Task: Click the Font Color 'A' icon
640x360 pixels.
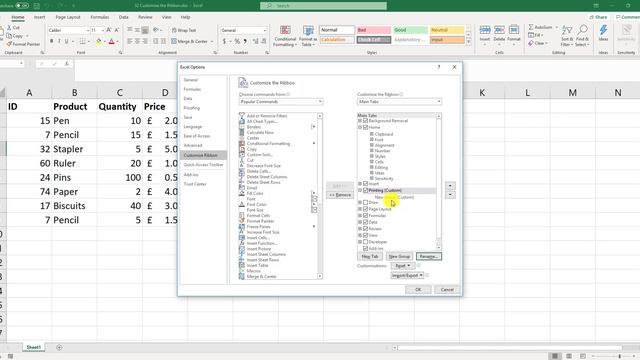Action: point(112,41)
